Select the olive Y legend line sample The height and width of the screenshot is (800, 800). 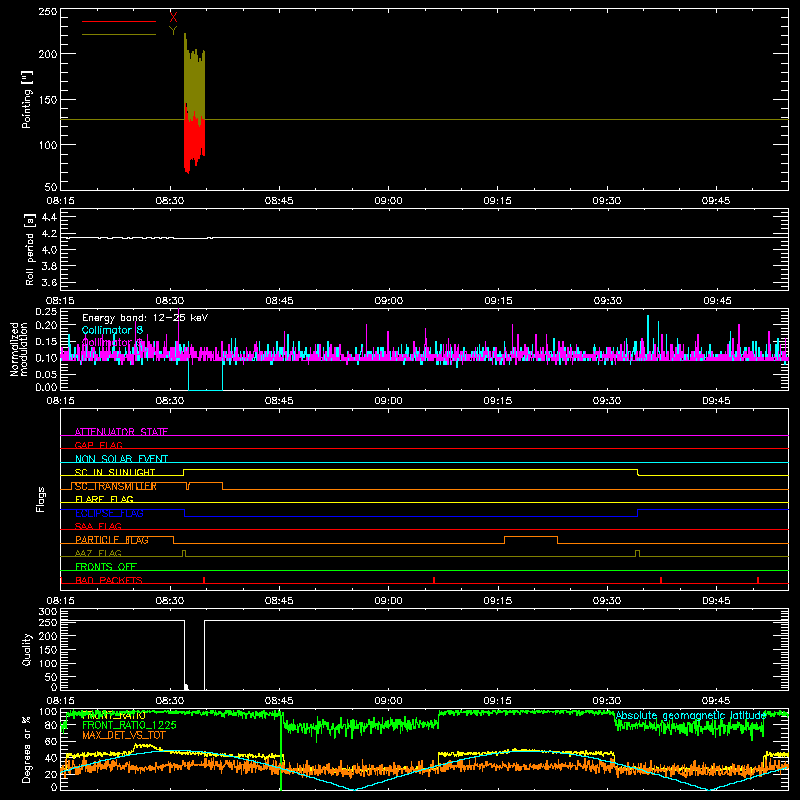(x=119, y=35)
